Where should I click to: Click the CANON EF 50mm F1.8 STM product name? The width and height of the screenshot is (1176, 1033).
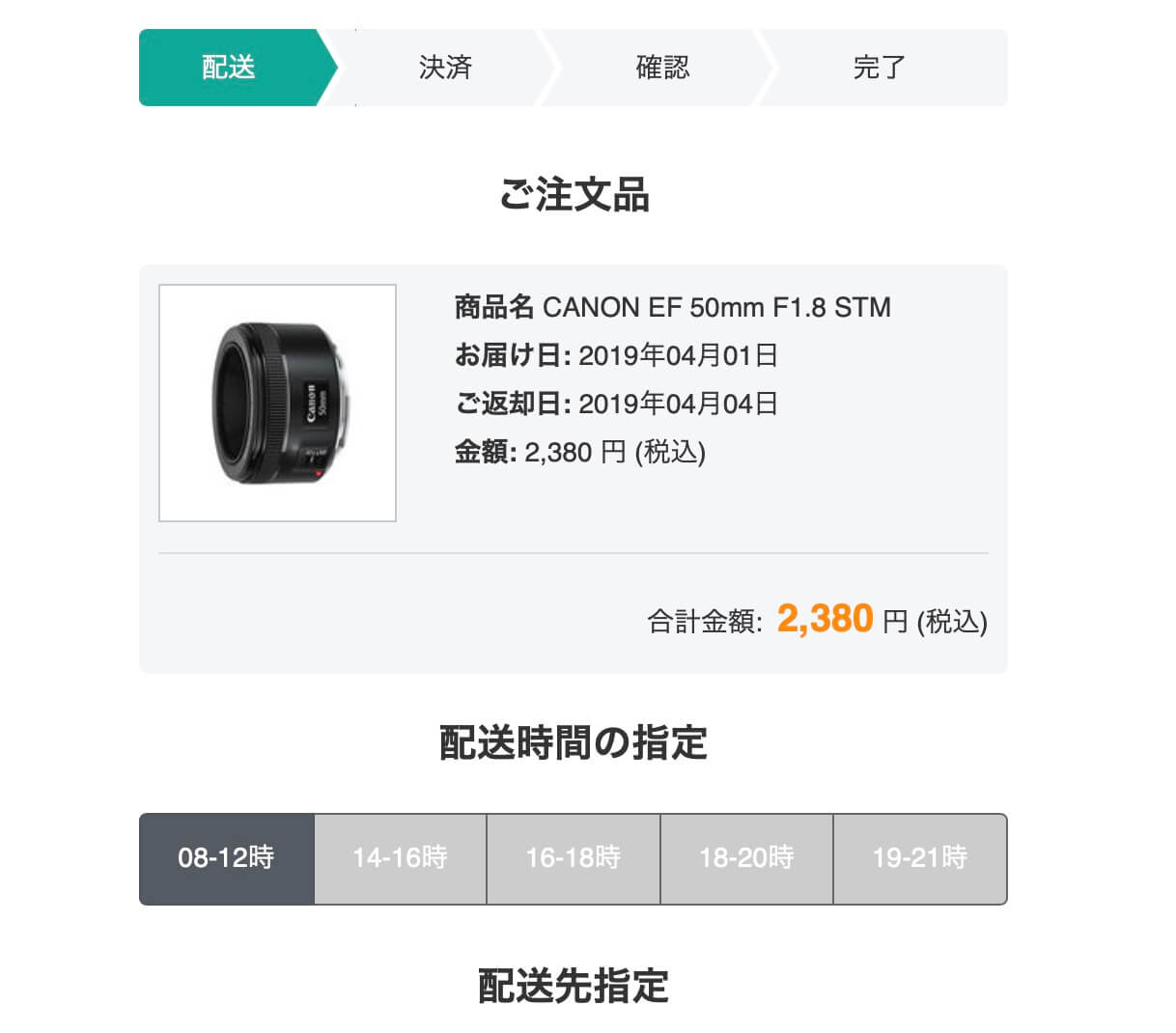coord(716,307)
